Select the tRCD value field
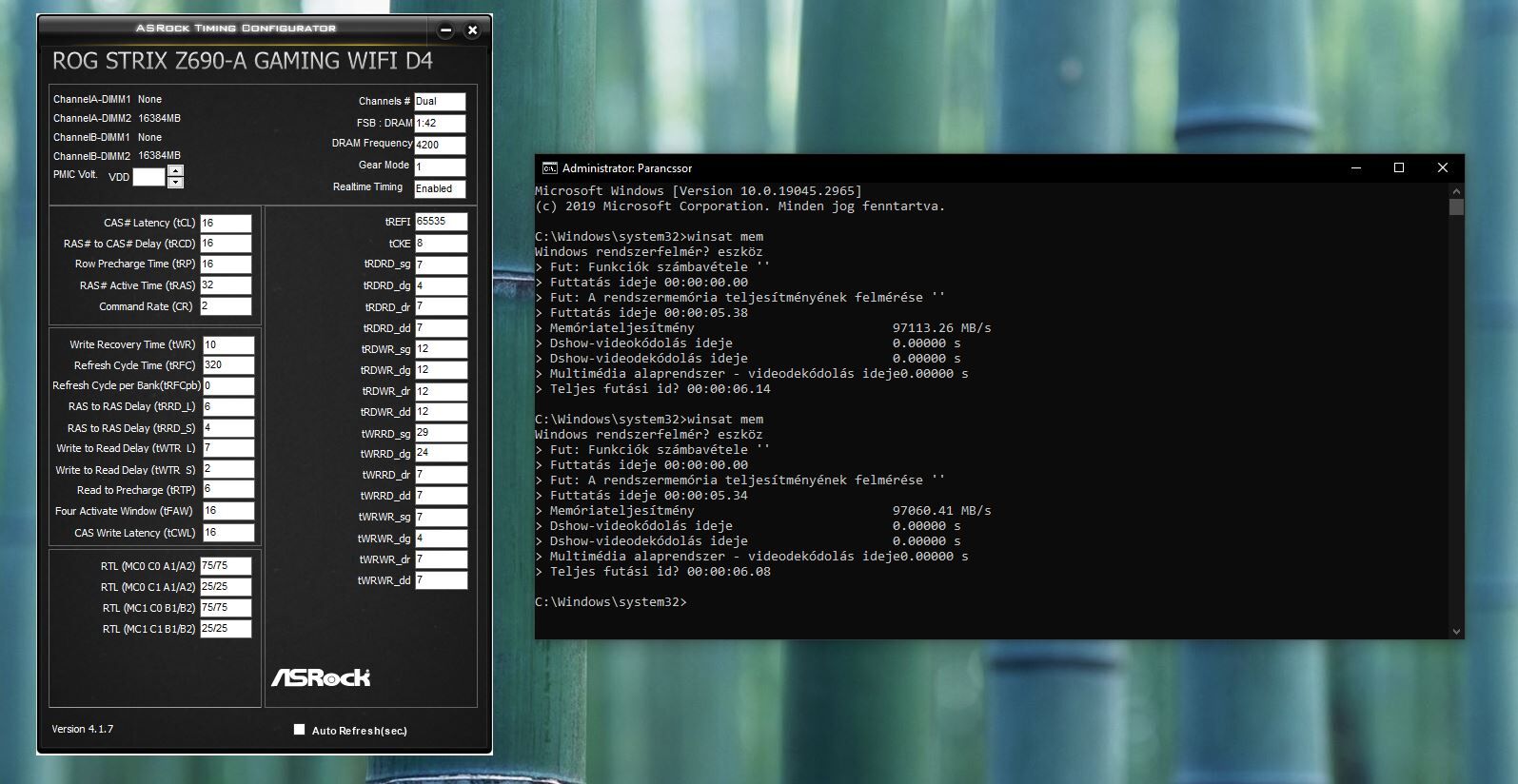This screenshot has width=1518, height=784. [226, 244]
